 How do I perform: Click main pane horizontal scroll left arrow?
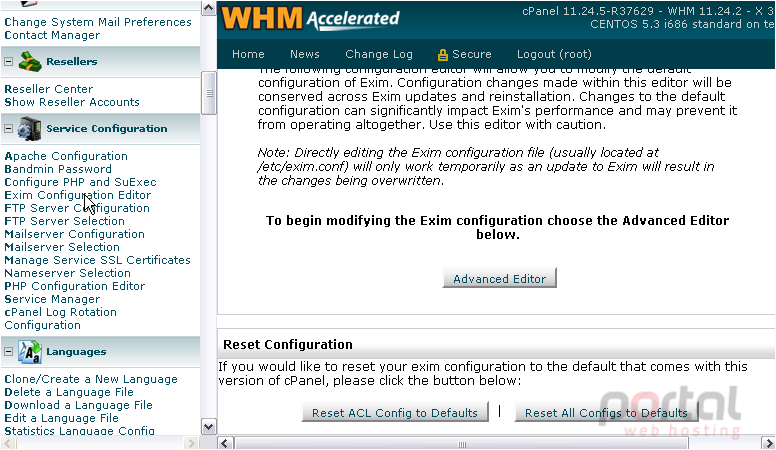[225, 443]
